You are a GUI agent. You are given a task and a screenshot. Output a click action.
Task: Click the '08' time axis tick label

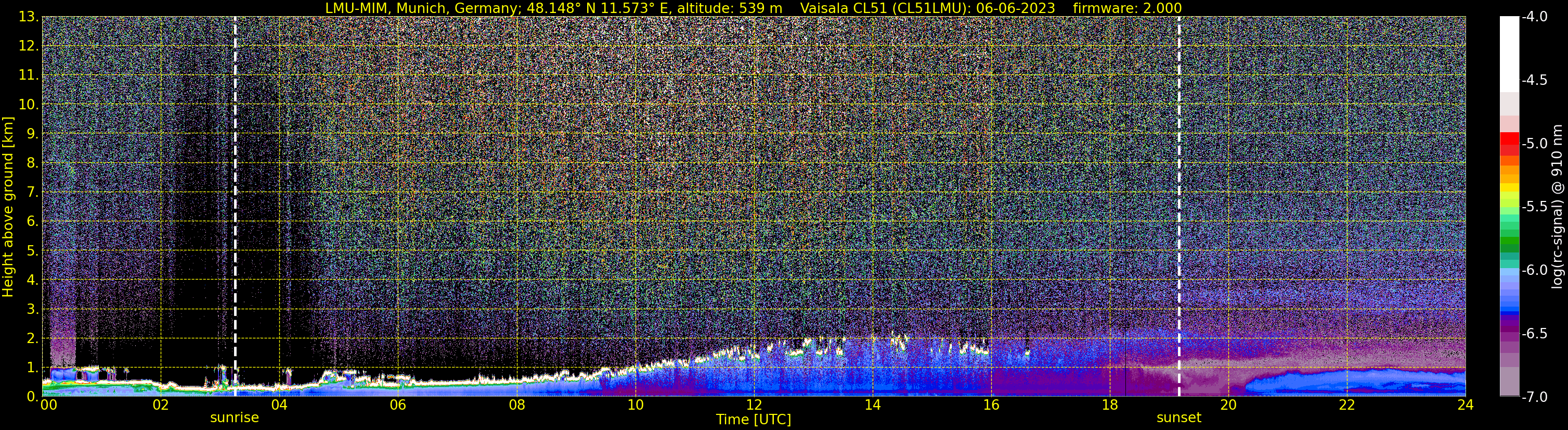[x=516, y=405]
